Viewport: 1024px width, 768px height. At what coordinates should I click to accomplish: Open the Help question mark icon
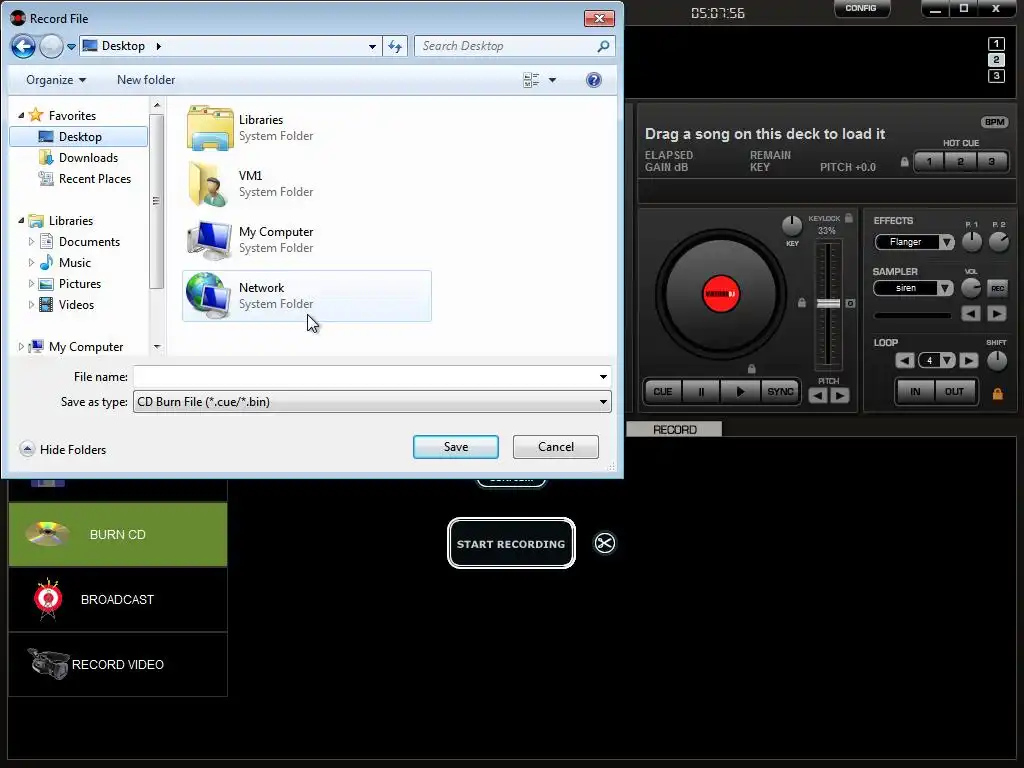coord(594,80)
